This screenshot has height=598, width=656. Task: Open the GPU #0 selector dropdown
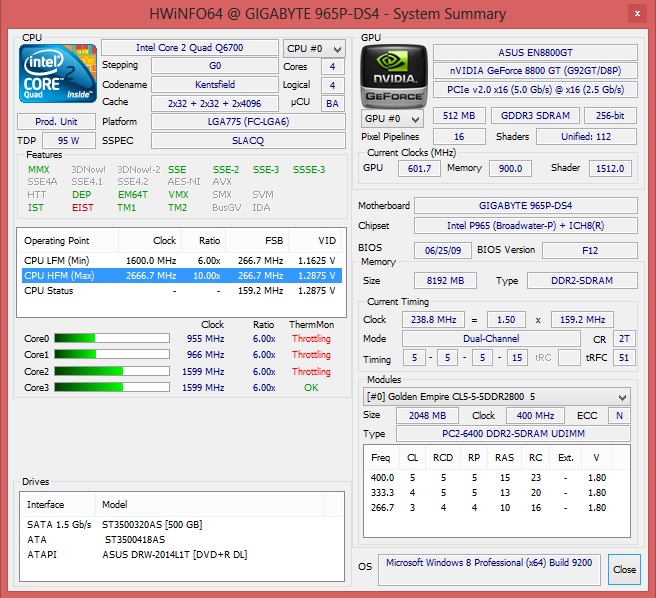392,119
